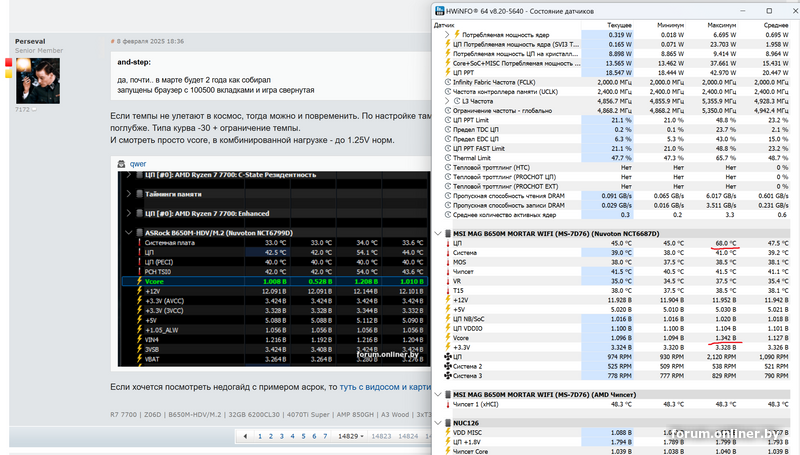Click the HWiNFO app icon in title bar
Image resolution: width=800 pixels, height=455 pixels.
[x=439, y=11]
